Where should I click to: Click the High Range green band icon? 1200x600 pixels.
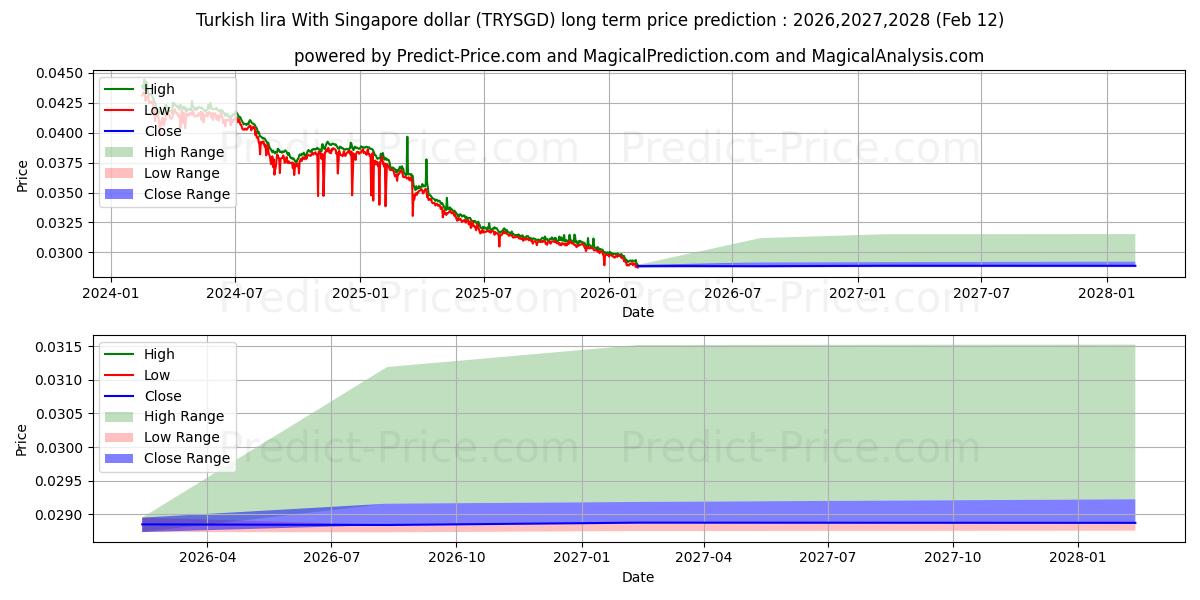(117, 152)
